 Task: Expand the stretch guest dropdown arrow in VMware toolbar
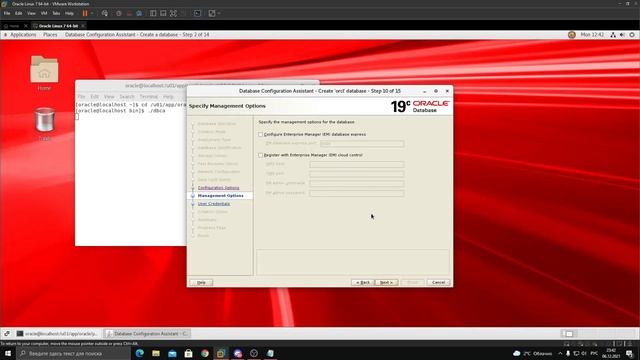point(219,13)
